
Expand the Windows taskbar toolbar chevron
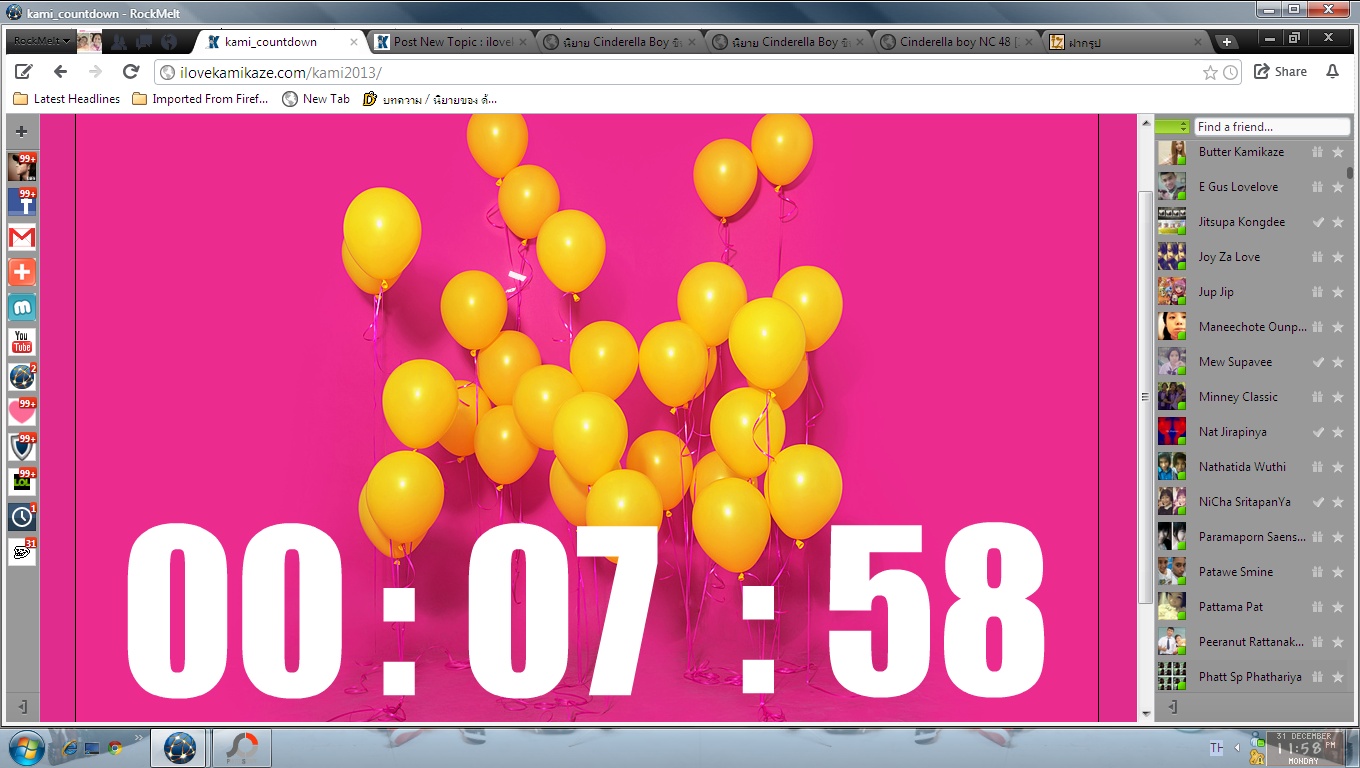[x=138, y=738]
